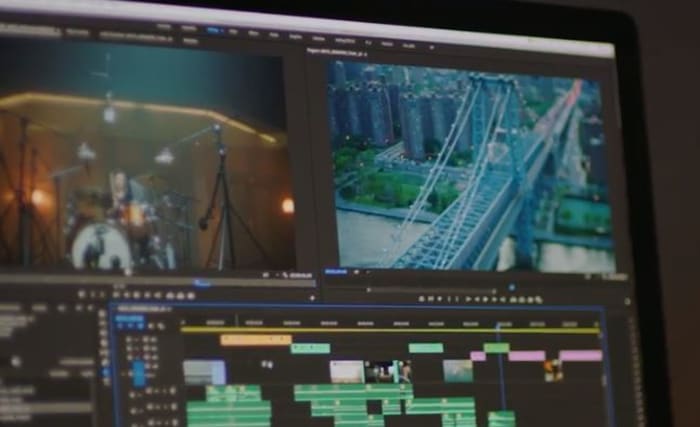Select the teal sky video clip thumbnail
Image resolution: width=700 pixels, height=427 pixels.
point(458,372)
